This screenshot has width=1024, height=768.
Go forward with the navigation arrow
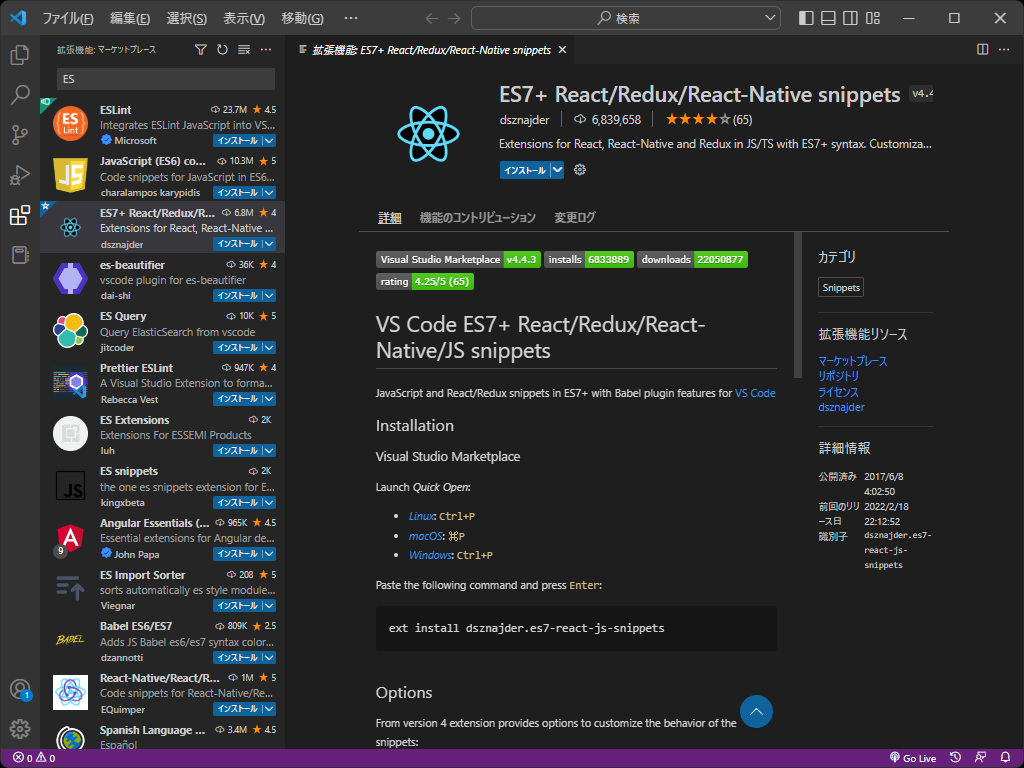(454, 18)
